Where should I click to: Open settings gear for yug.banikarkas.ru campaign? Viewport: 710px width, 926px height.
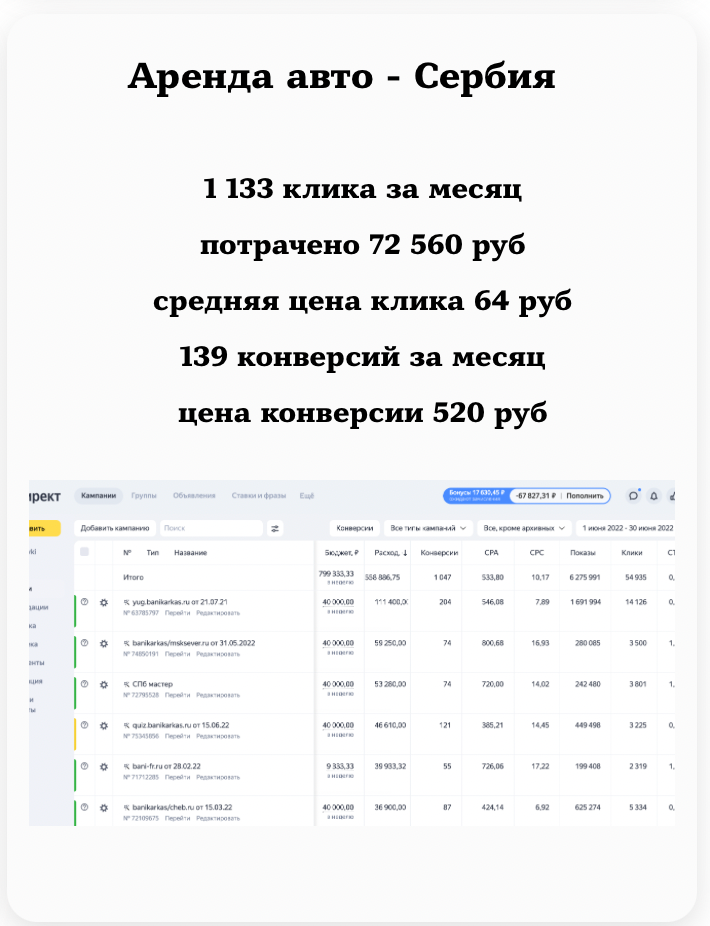pyautogui.click(x=104, y=602)
